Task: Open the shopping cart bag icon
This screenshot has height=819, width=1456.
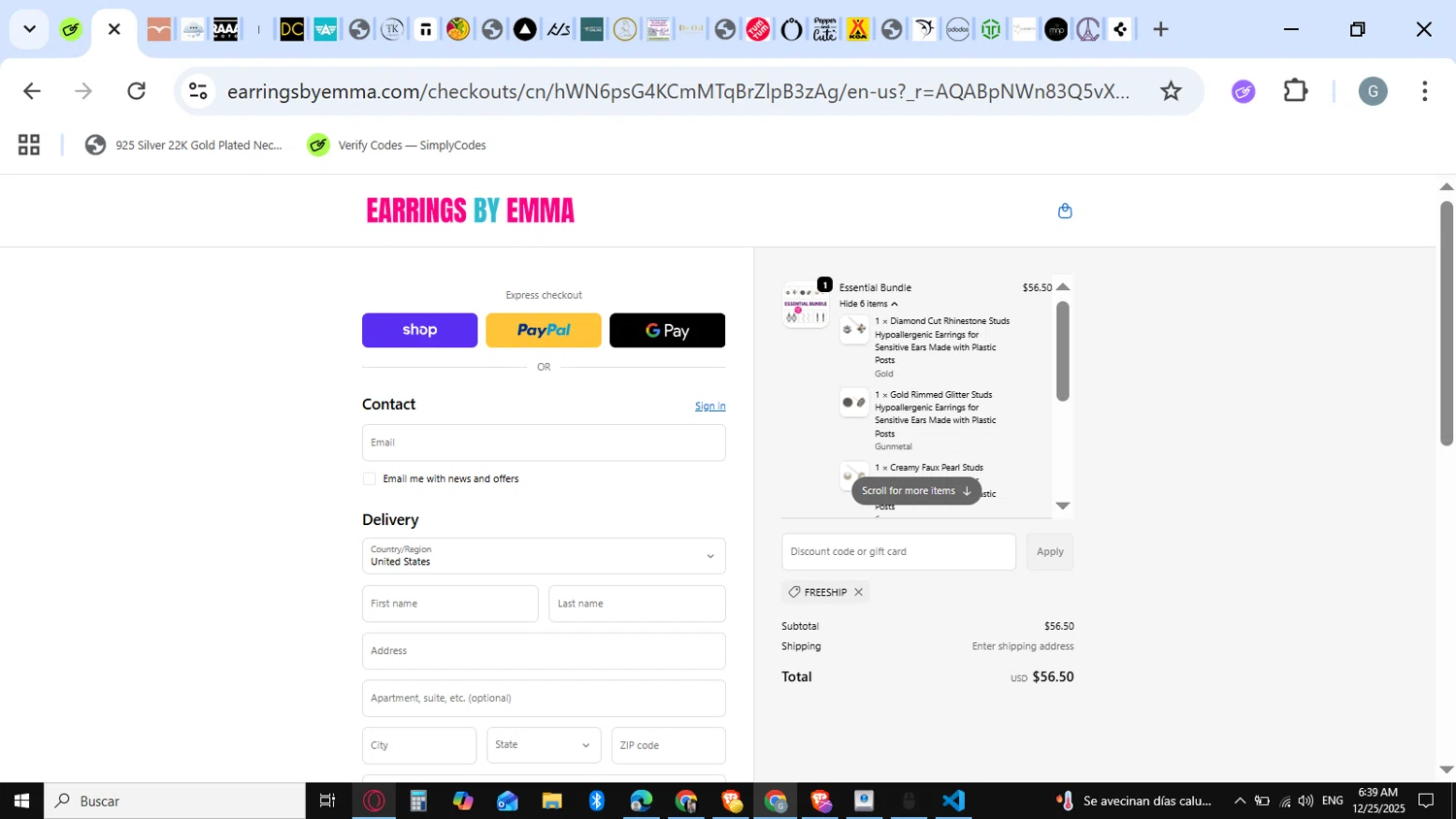Action: [1065, 211]
